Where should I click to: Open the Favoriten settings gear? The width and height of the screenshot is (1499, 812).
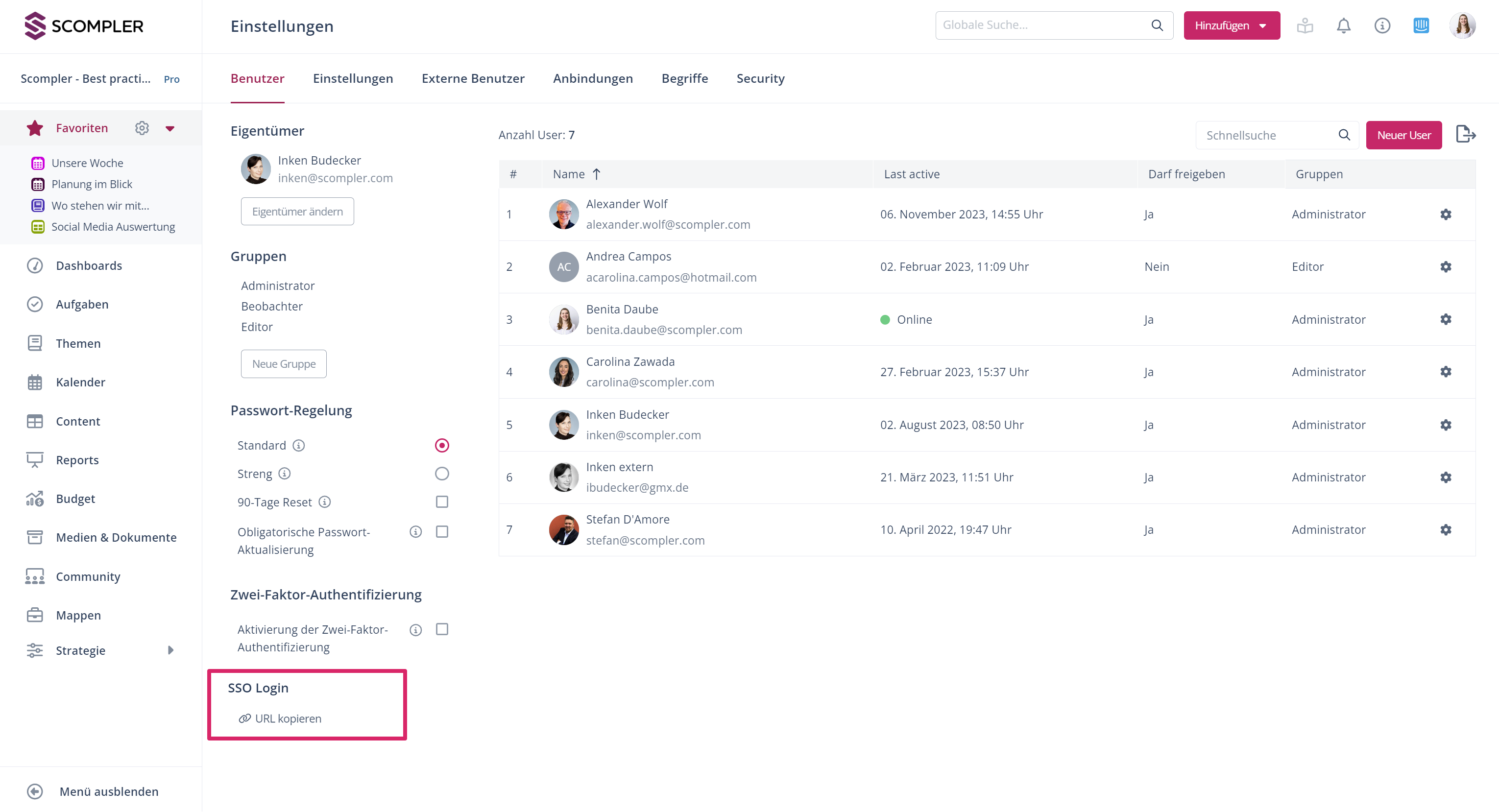coord(142,128)
